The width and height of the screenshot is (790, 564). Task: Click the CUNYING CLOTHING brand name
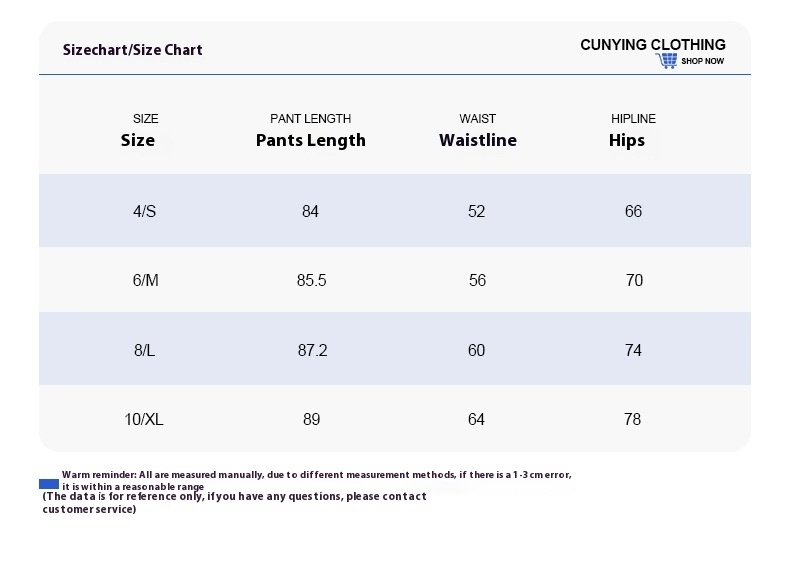(652, 44)
